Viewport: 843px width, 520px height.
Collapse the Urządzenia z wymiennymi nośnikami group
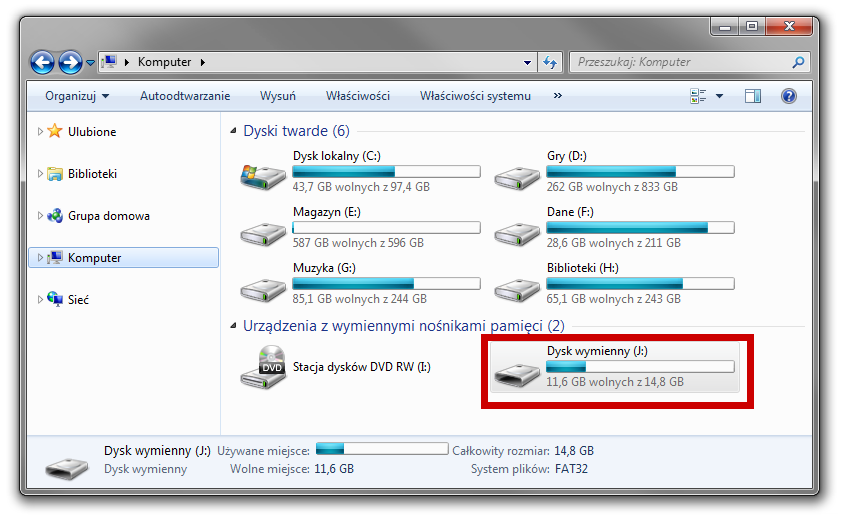click(x=233, y=325)
